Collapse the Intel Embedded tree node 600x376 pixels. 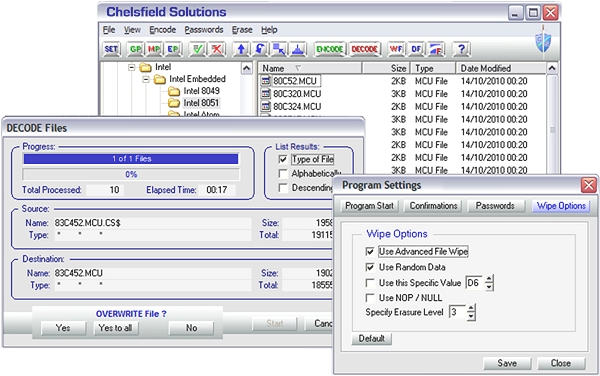pos(146,80)
